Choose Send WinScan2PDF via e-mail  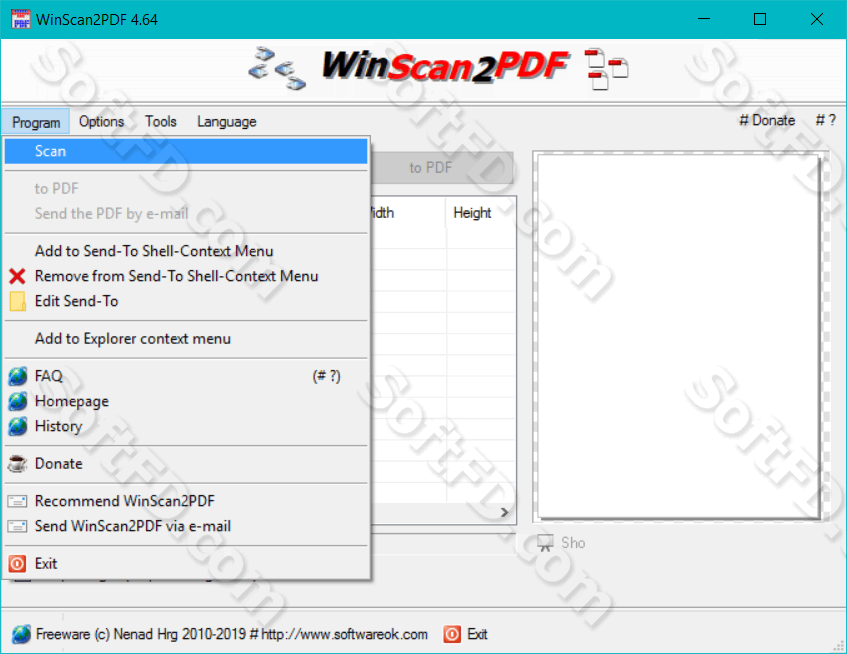coord(186,526)
